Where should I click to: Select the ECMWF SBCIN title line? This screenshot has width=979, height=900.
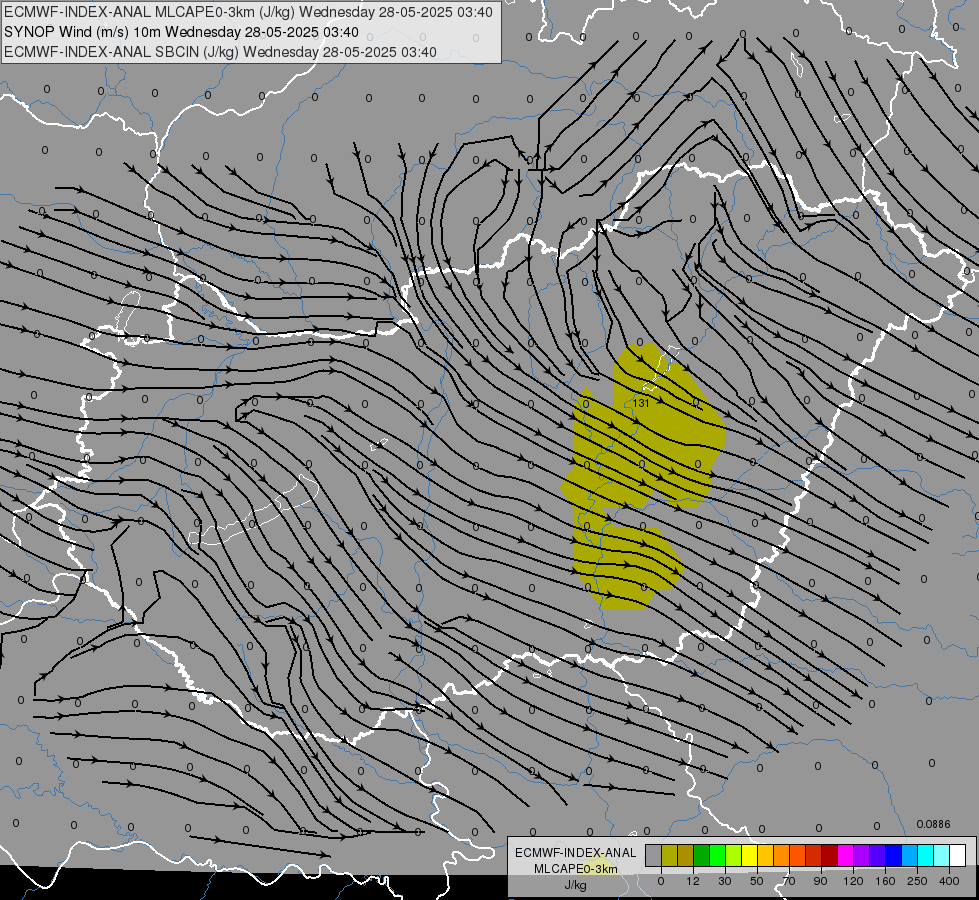220,52
